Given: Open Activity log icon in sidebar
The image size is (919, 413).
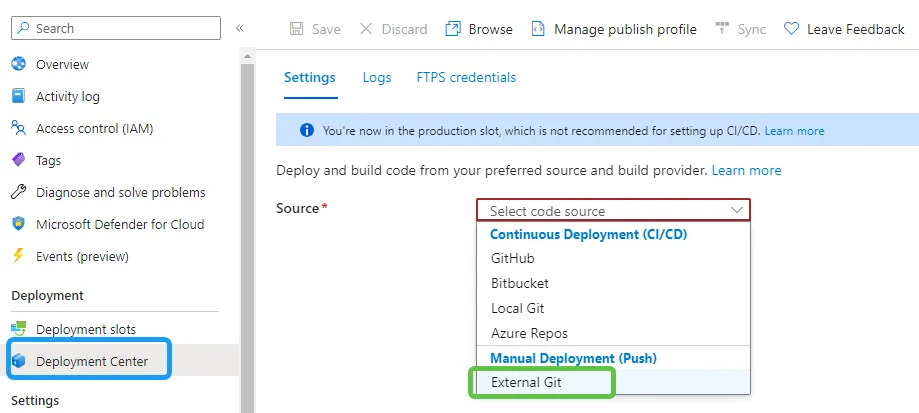Looking at the screenshot, I should (18, 97).
